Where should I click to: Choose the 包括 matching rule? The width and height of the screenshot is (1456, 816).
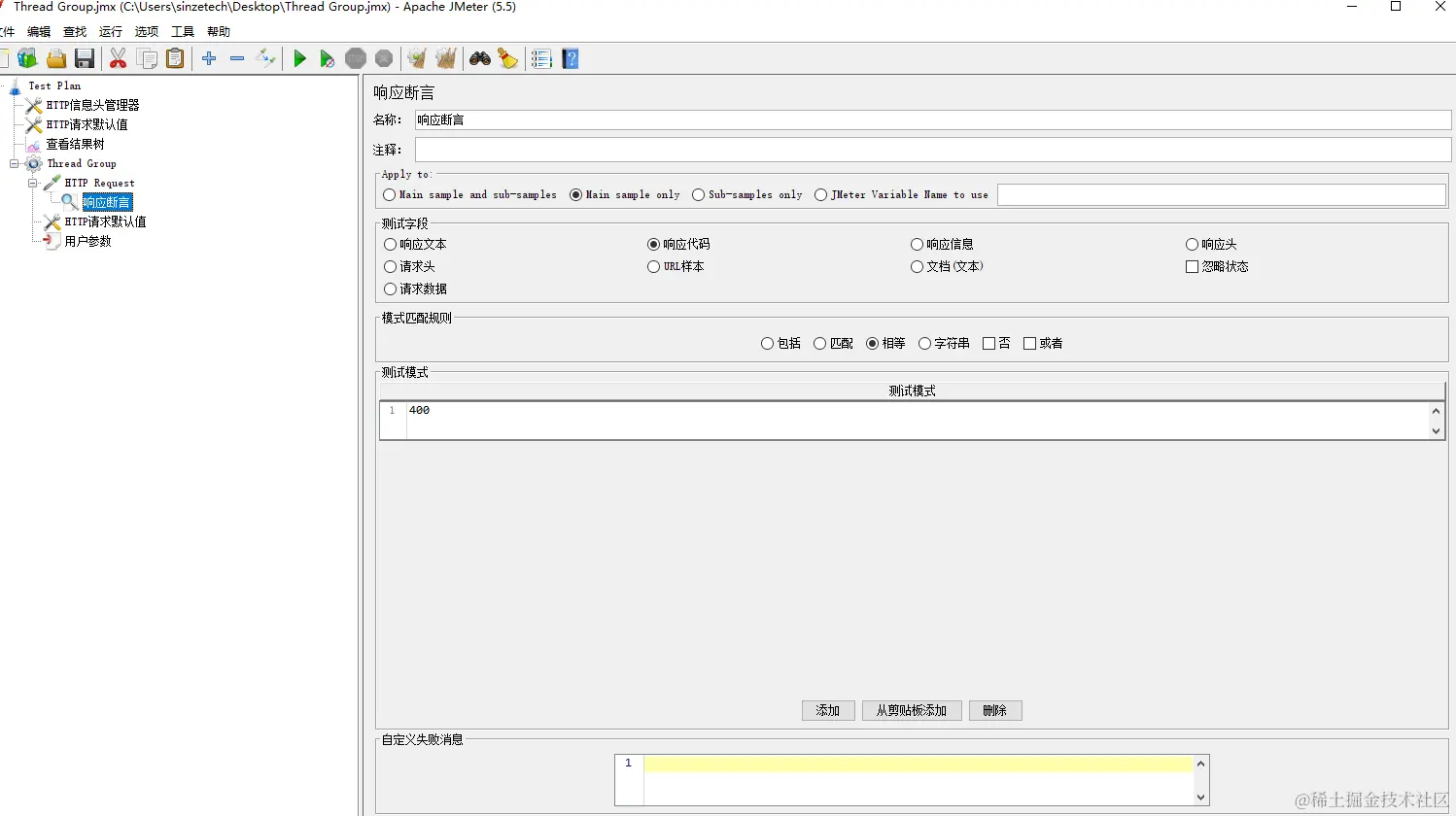point(768,344)
